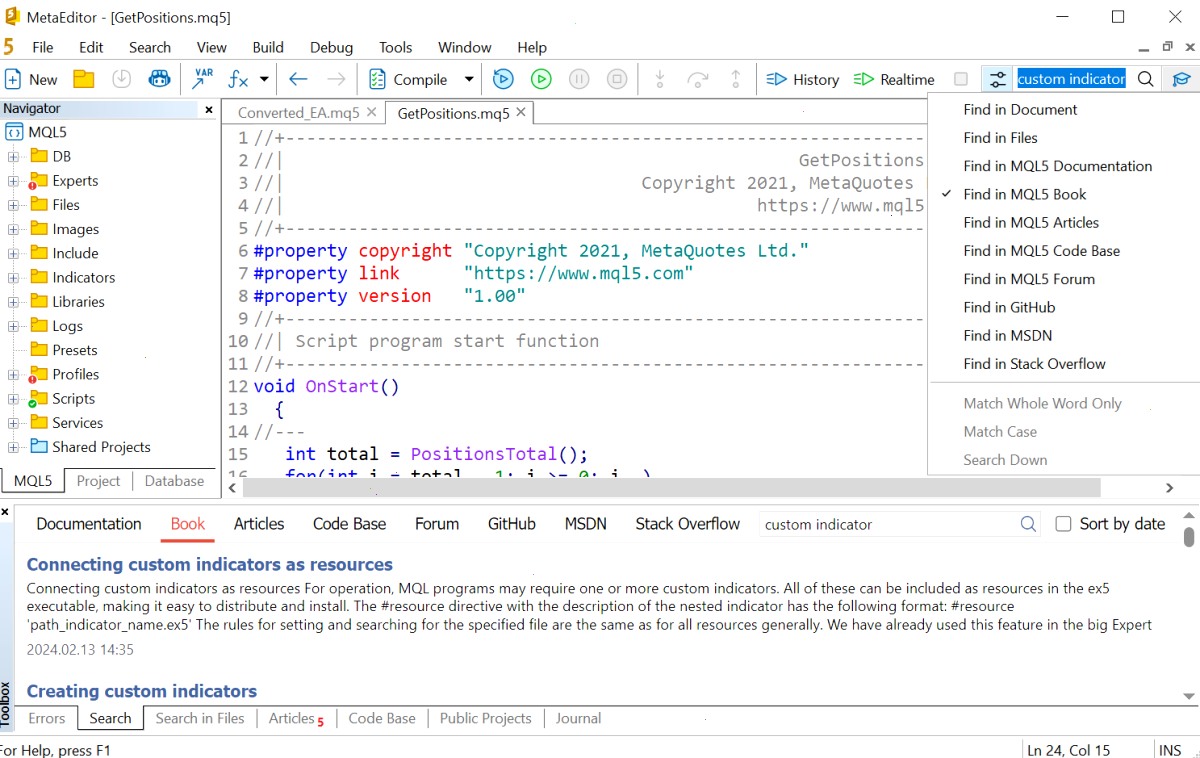1200x758 pixels.
Task: Toggle Find in MQL5 Book option
Action: pyautogui.click(x=1024, y=194)
